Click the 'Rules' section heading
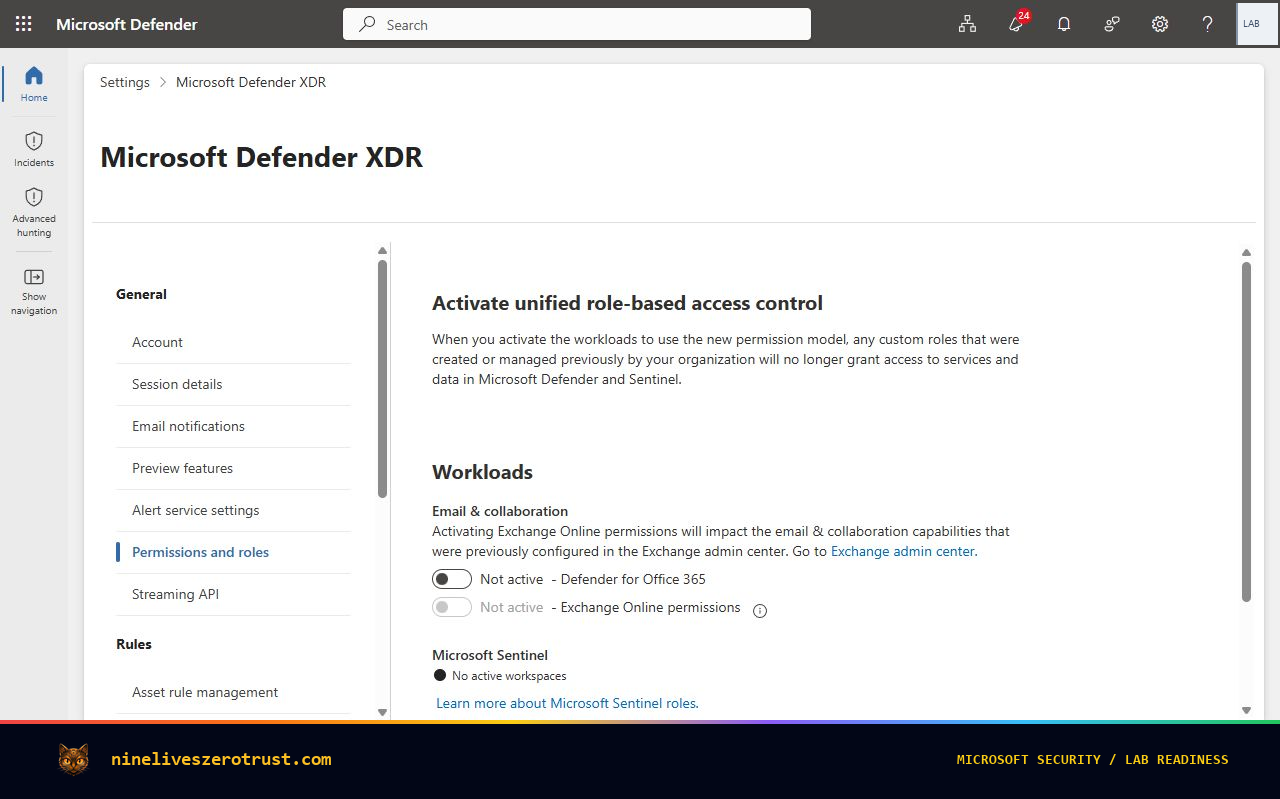1280x799 pixels. pos(134,644)
